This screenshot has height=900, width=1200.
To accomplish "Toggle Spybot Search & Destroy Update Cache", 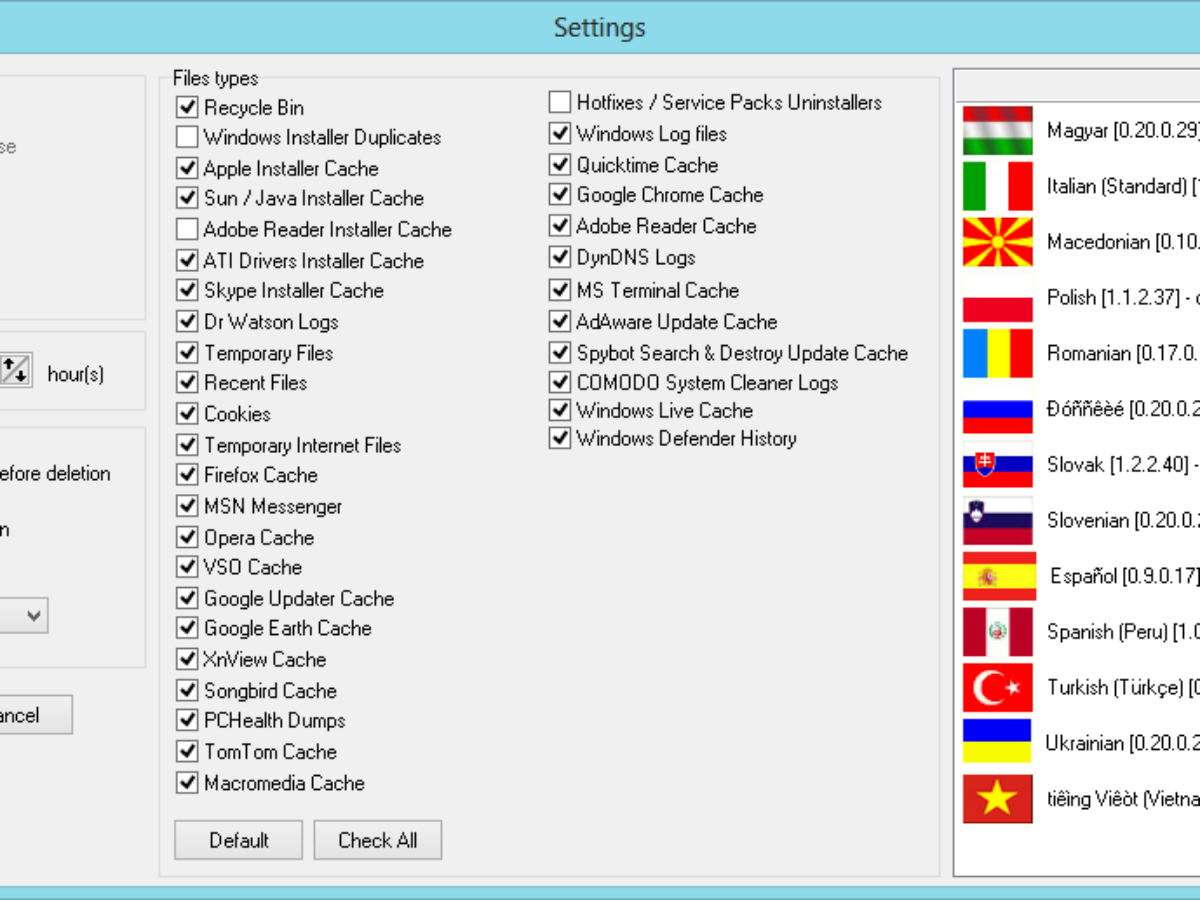I will click(560, 352).
